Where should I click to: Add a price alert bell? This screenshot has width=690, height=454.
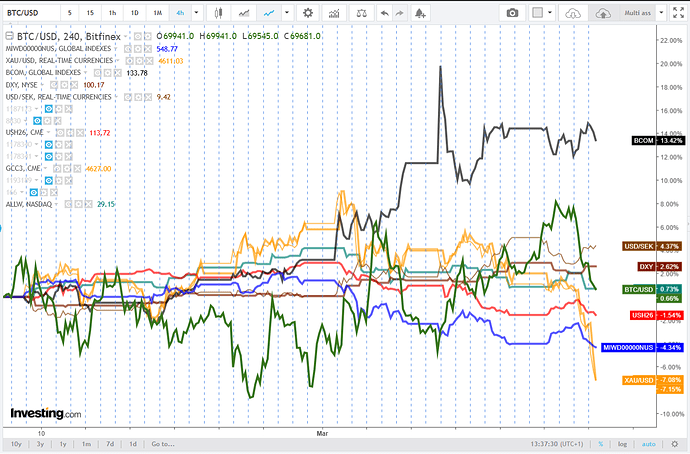coord(420,13)
